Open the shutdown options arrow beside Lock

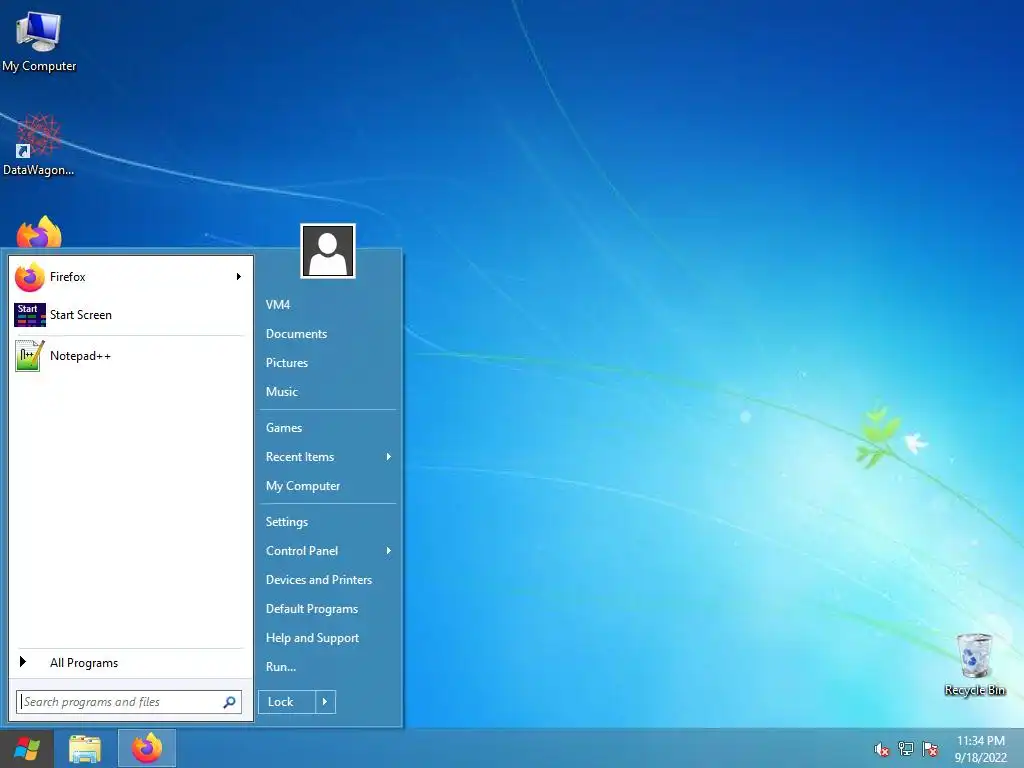pos(325,702)
